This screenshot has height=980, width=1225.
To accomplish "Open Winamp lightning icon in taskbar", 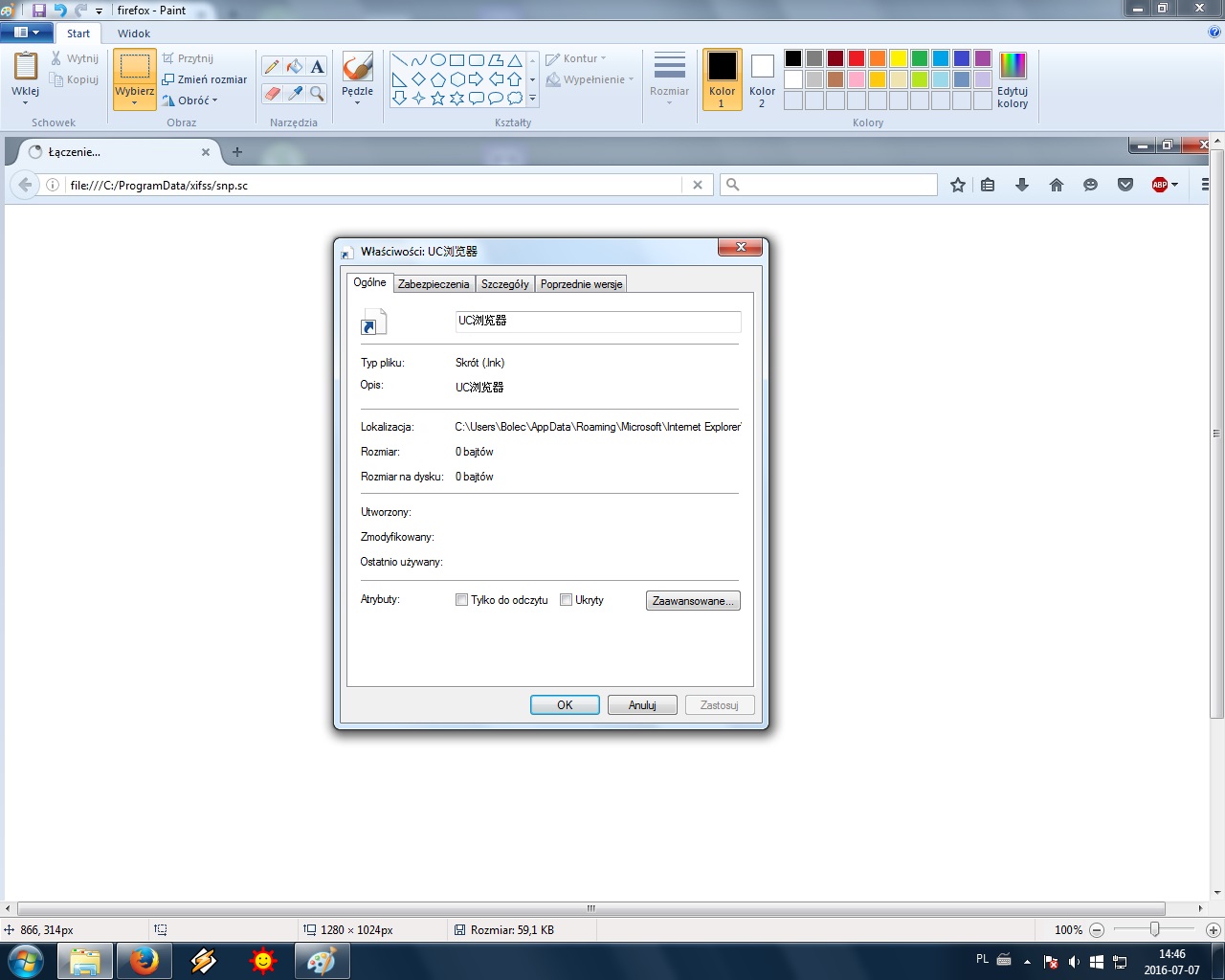I will click(x=203, y=961).
